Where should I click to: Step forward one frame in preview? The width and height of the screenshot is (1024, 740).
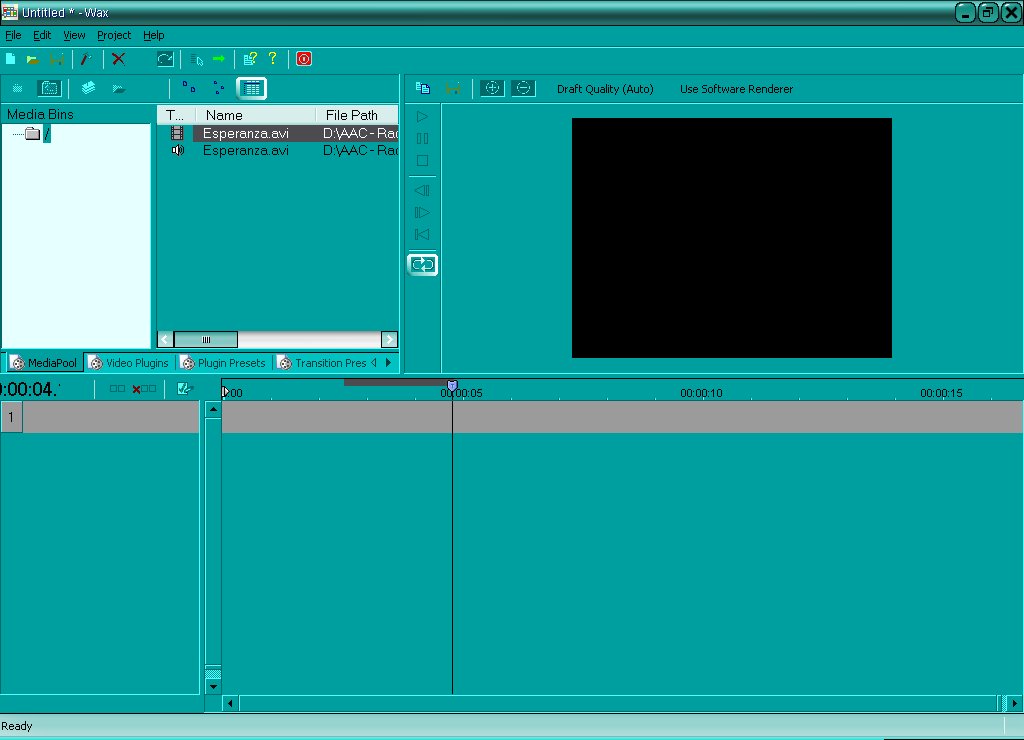[x=423, y=213]
